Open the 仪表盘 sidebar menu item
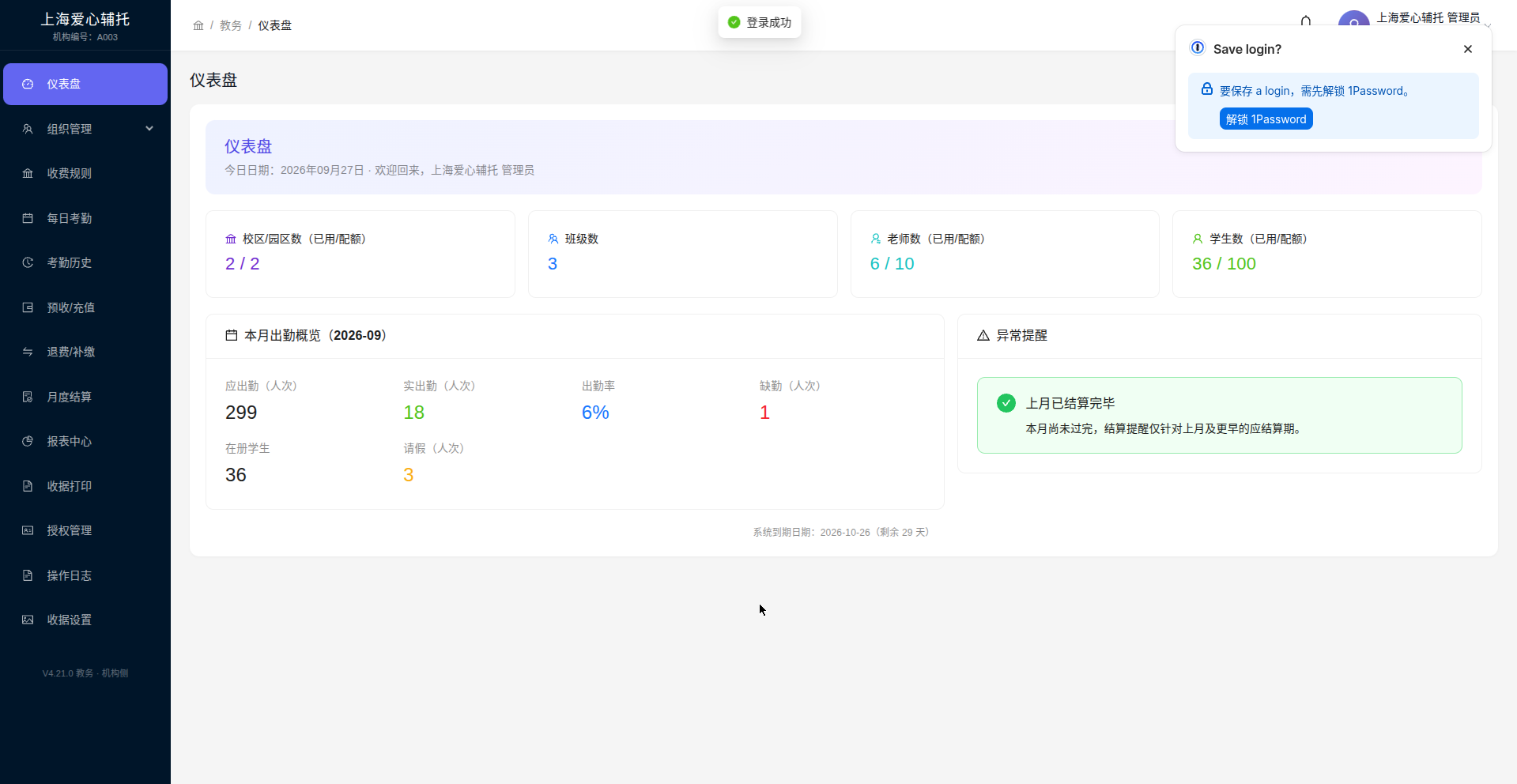 point(85,84)
